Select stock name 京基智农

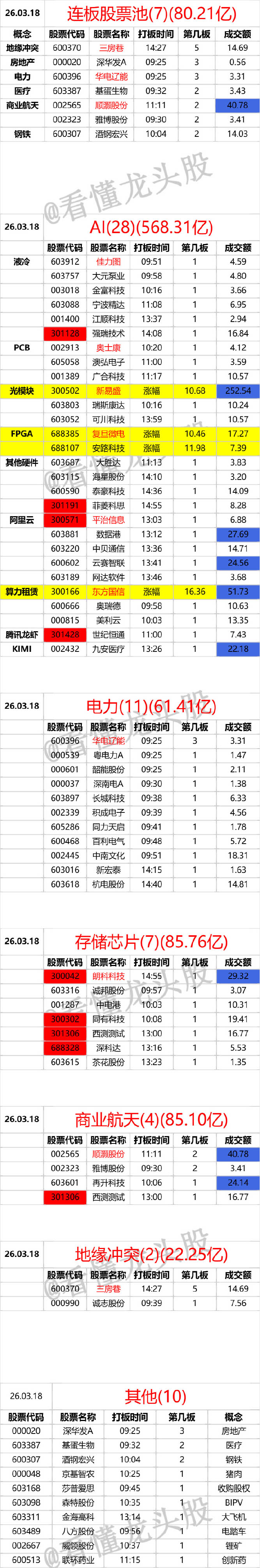pos(78,1474)
